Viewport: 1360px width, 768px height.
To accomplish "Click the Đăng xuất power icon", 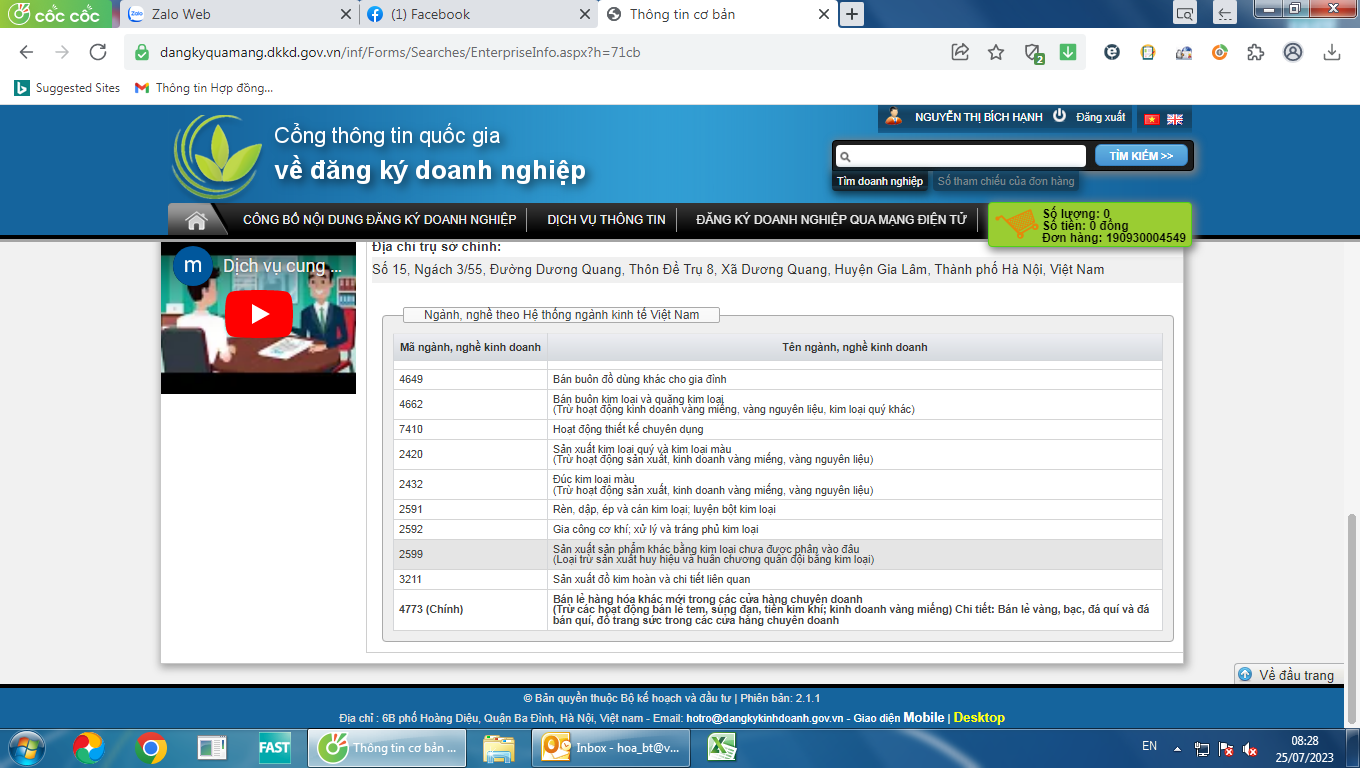I will (1061, 117).
